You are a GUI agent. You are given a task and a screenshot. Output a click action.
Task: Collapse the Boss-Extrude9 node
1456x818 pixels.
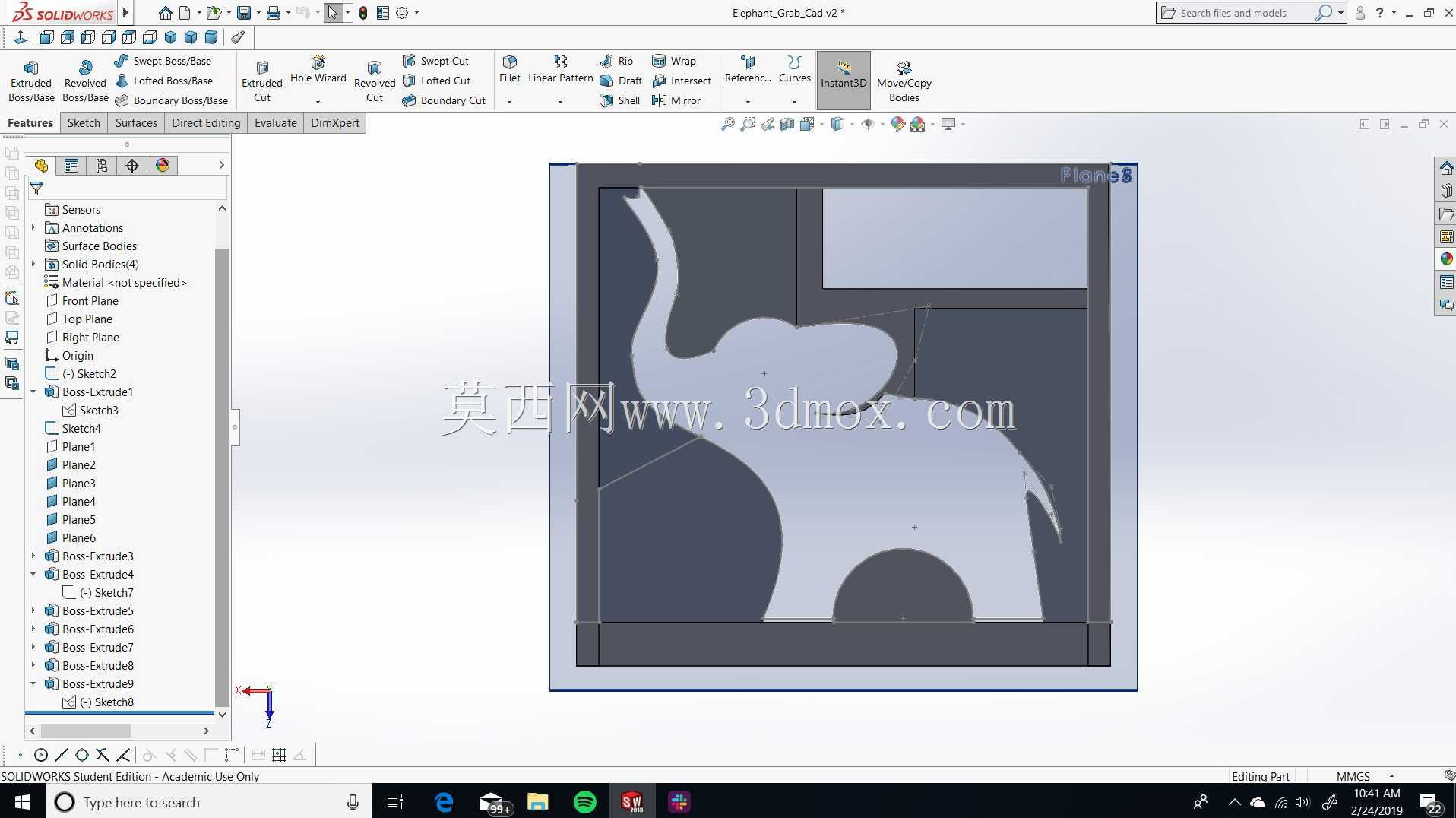[33, 683]
